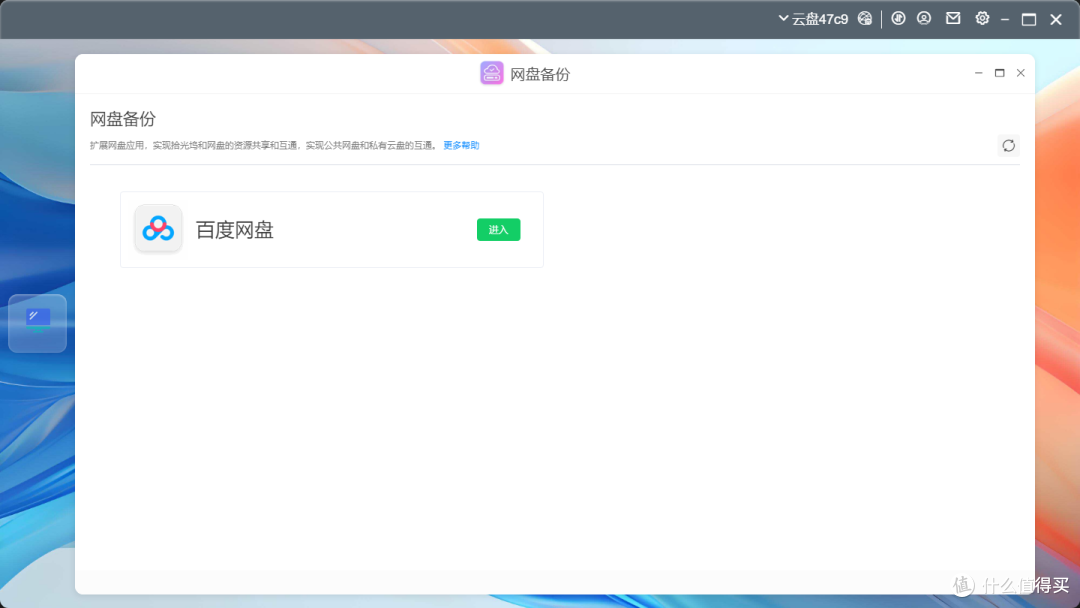Viewport: 1080px width, 608px height.
Task: Click the refresh icon in 网盘备份 panel
Action: coord(1008,145)
